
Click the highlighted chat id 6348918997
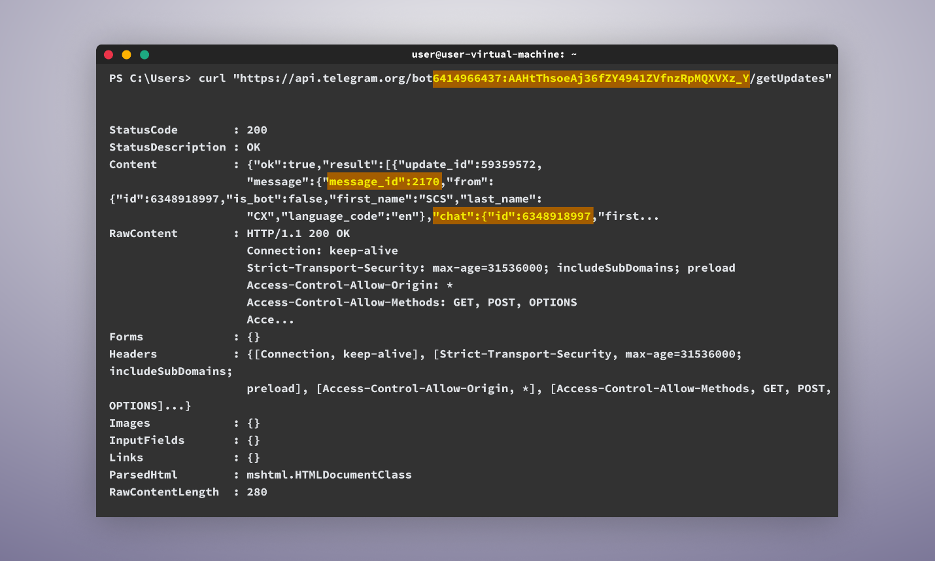click(513, 216)
